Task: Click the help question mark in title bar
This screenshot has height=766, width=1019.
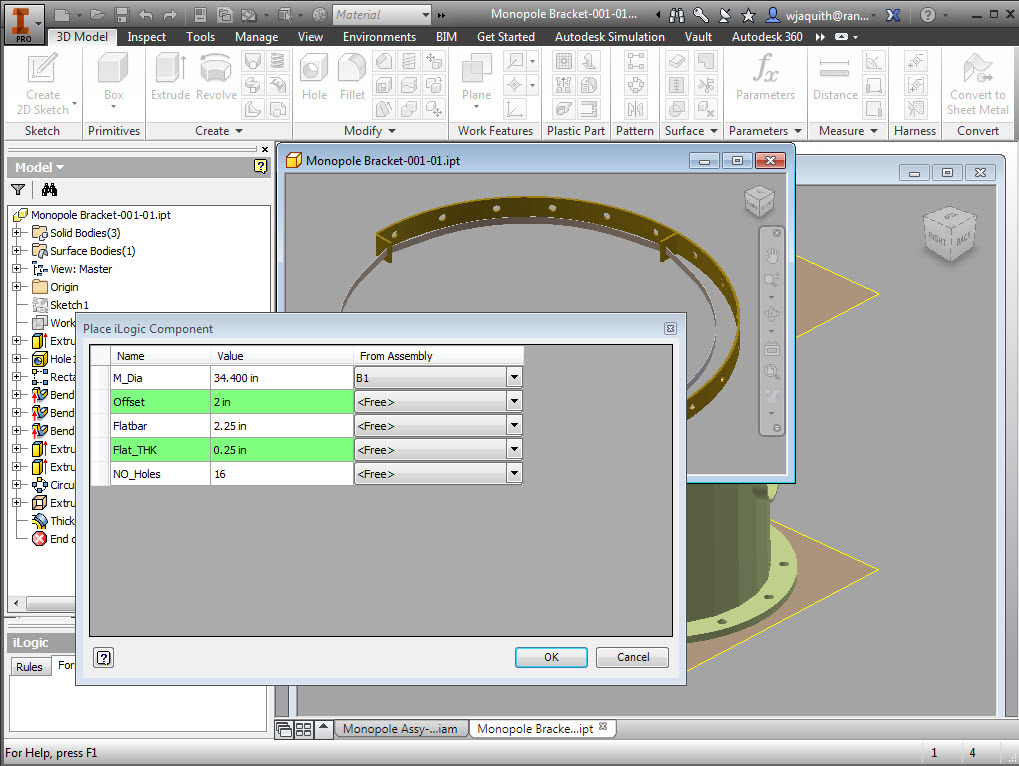Action: (x=928, y=15)
